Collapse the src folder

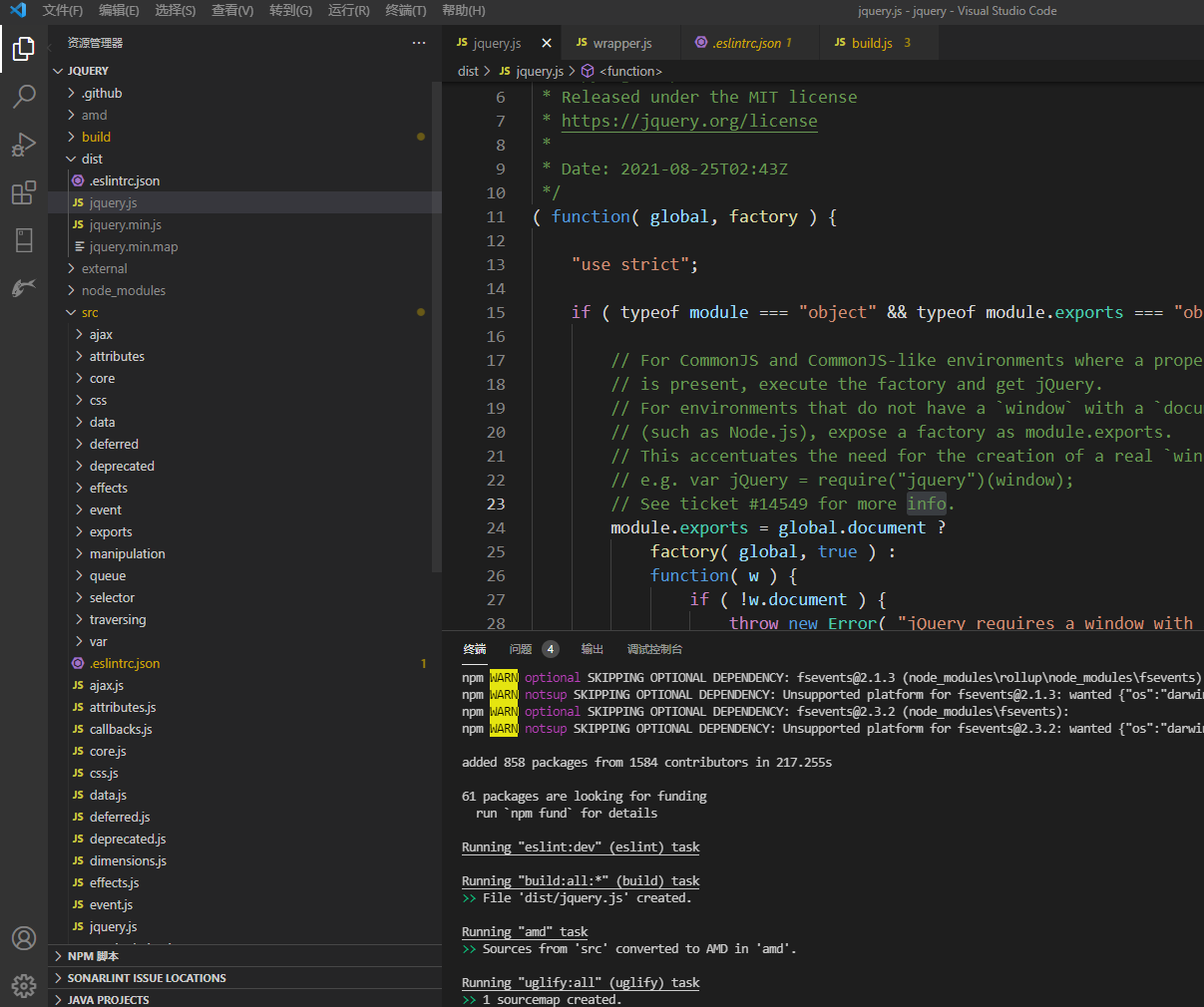pyautogui.click(x=244, y=312)
